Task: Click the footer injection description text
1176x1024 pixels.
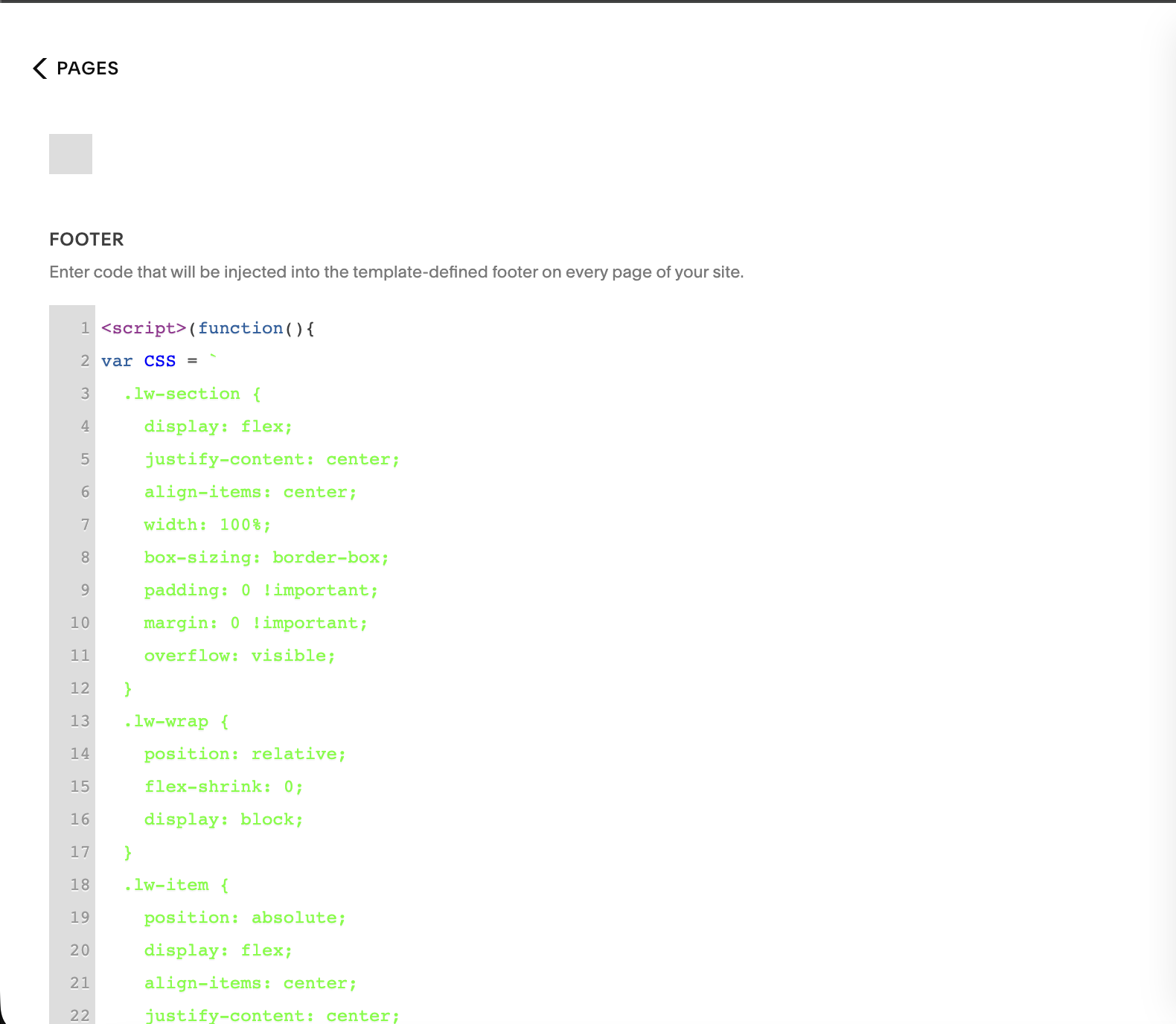Action: pos(397,272)
